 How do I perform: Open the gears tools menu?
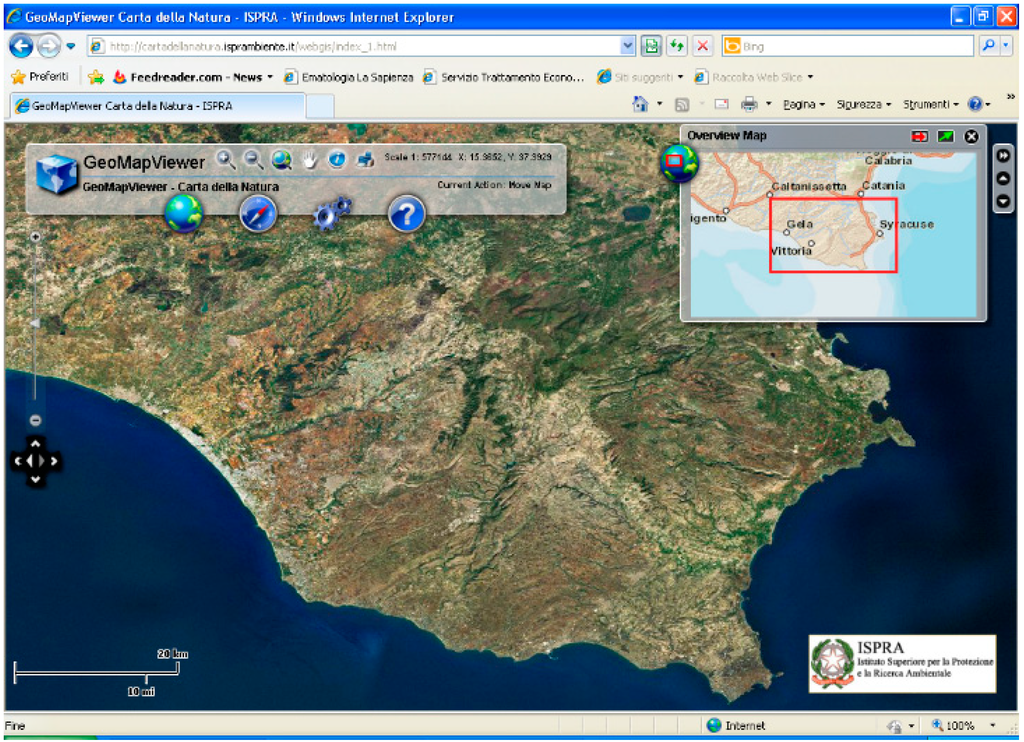coord(332,213)
